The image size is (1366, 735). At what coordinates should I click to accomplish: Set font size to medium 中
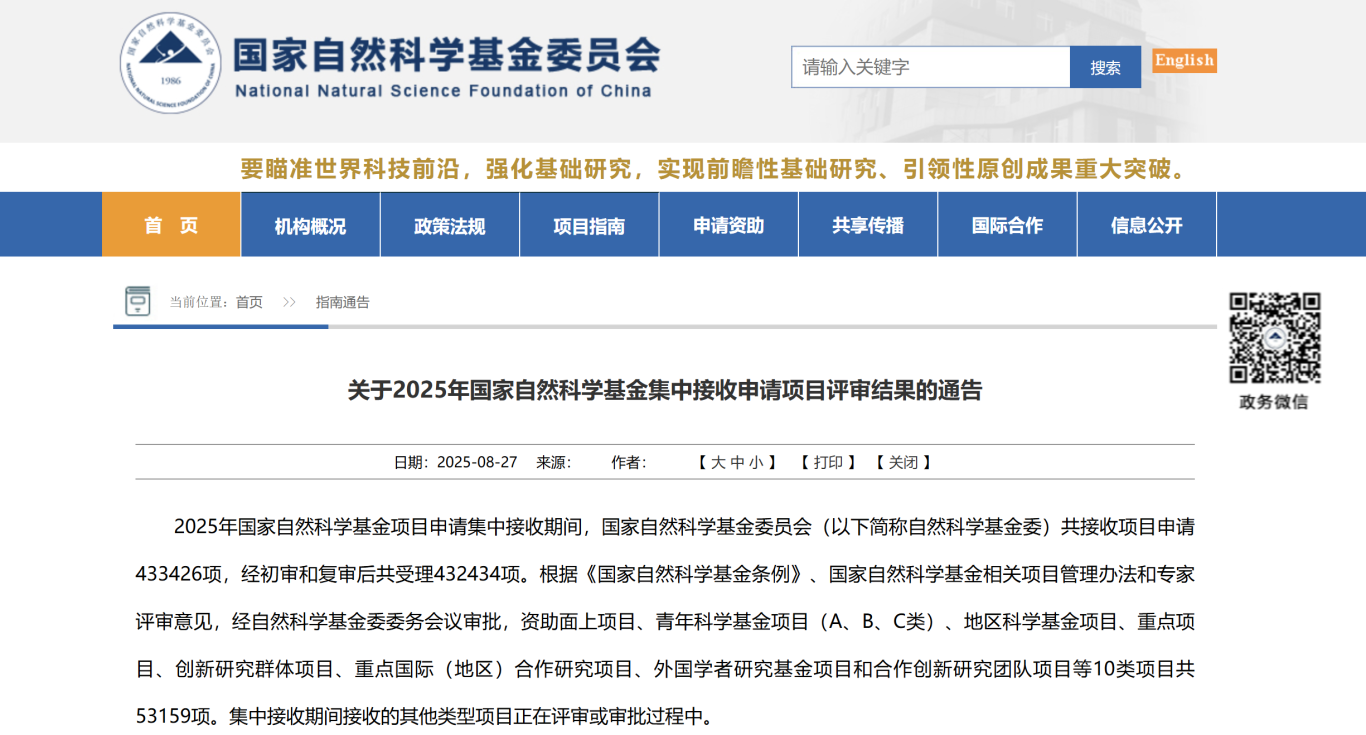(737, 462)
